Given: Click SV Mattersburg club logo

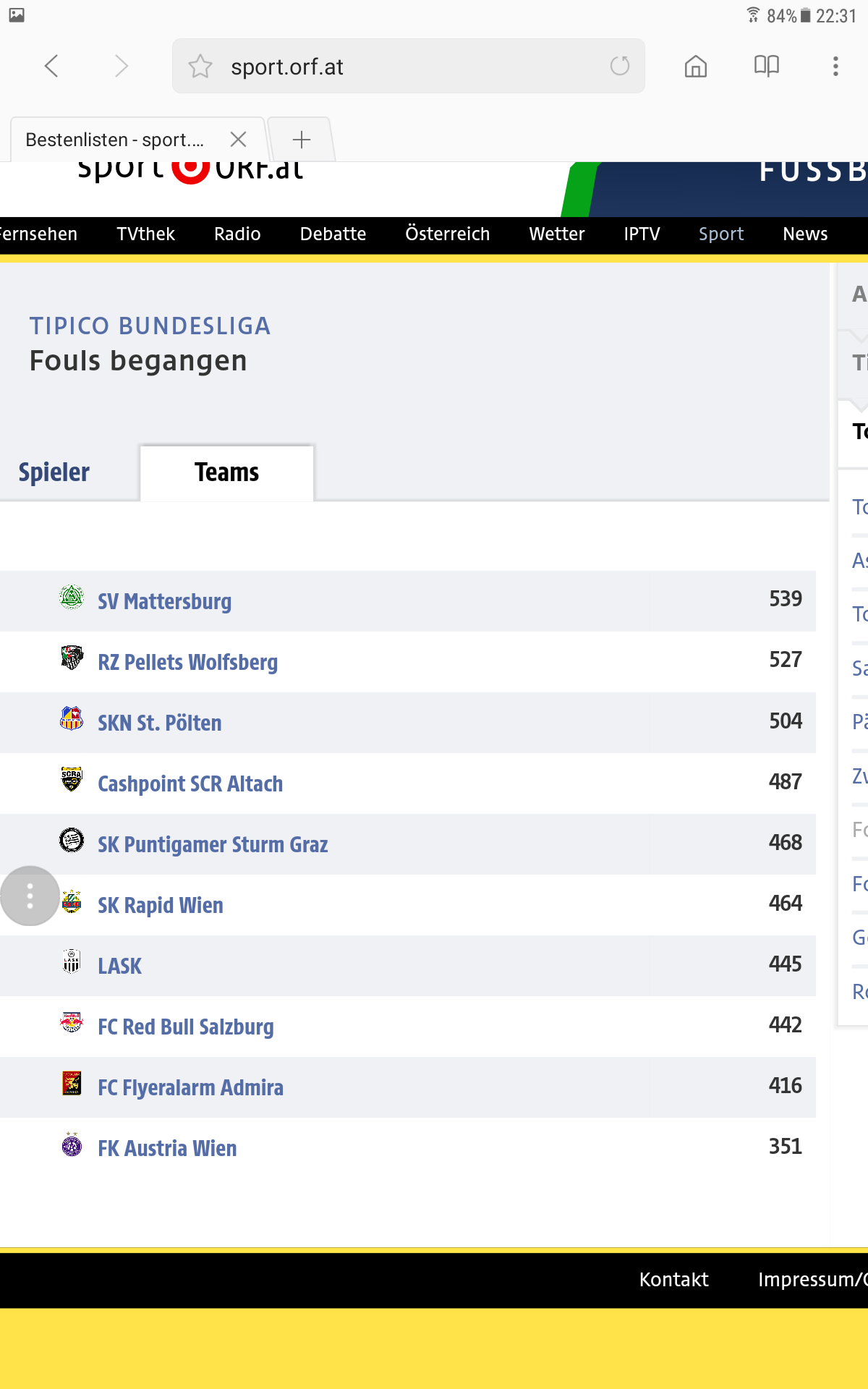Looking at the screenshot, I should coord(72,598).
